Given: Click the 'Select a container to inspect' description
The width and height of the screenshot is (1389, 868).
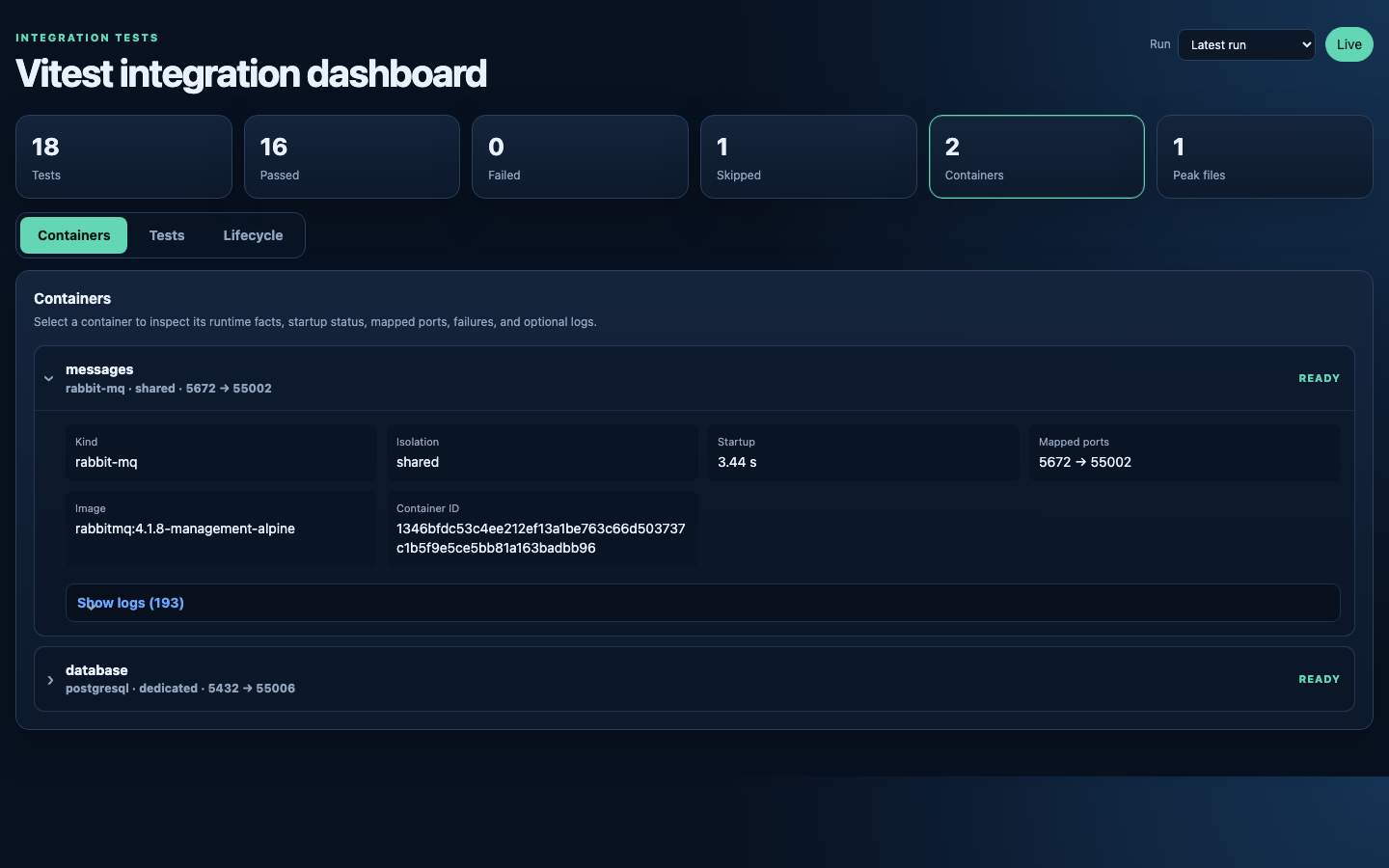Looking at the screenshot, I should coord(315,322).
